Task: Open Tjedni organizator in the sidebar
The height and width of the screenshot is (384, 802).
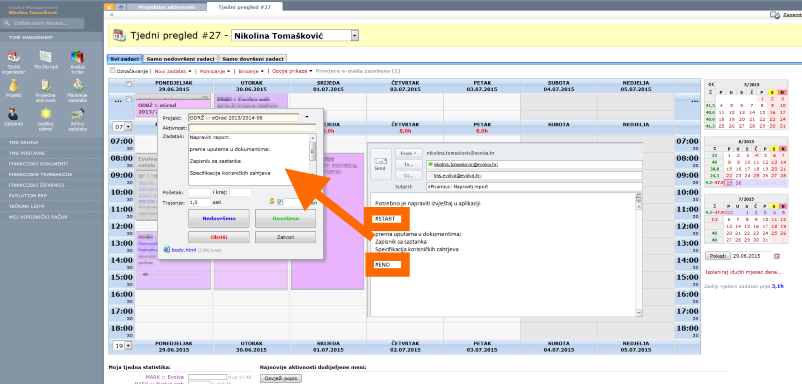Action: (13, 57)
